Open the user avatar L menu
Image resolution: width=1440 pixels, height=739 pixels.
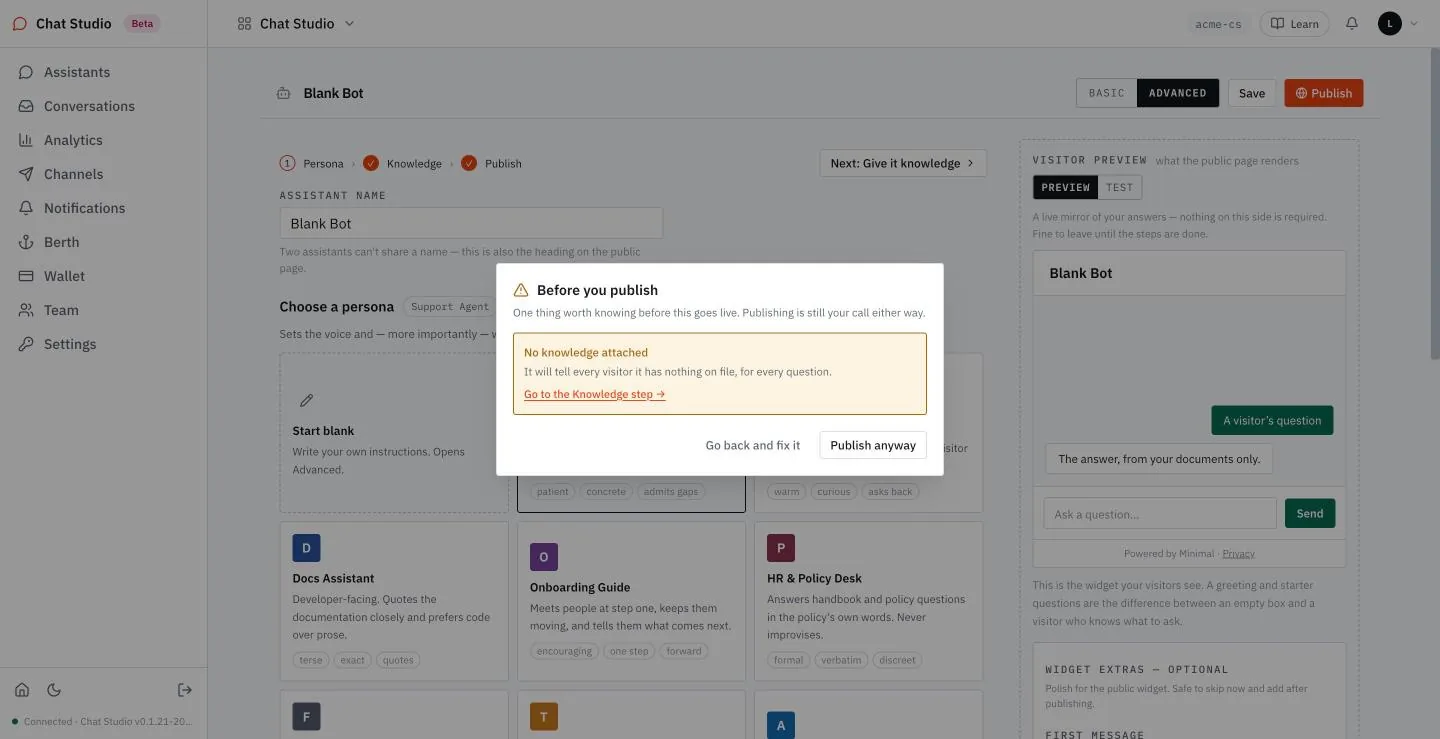(x=1389, y=23)
